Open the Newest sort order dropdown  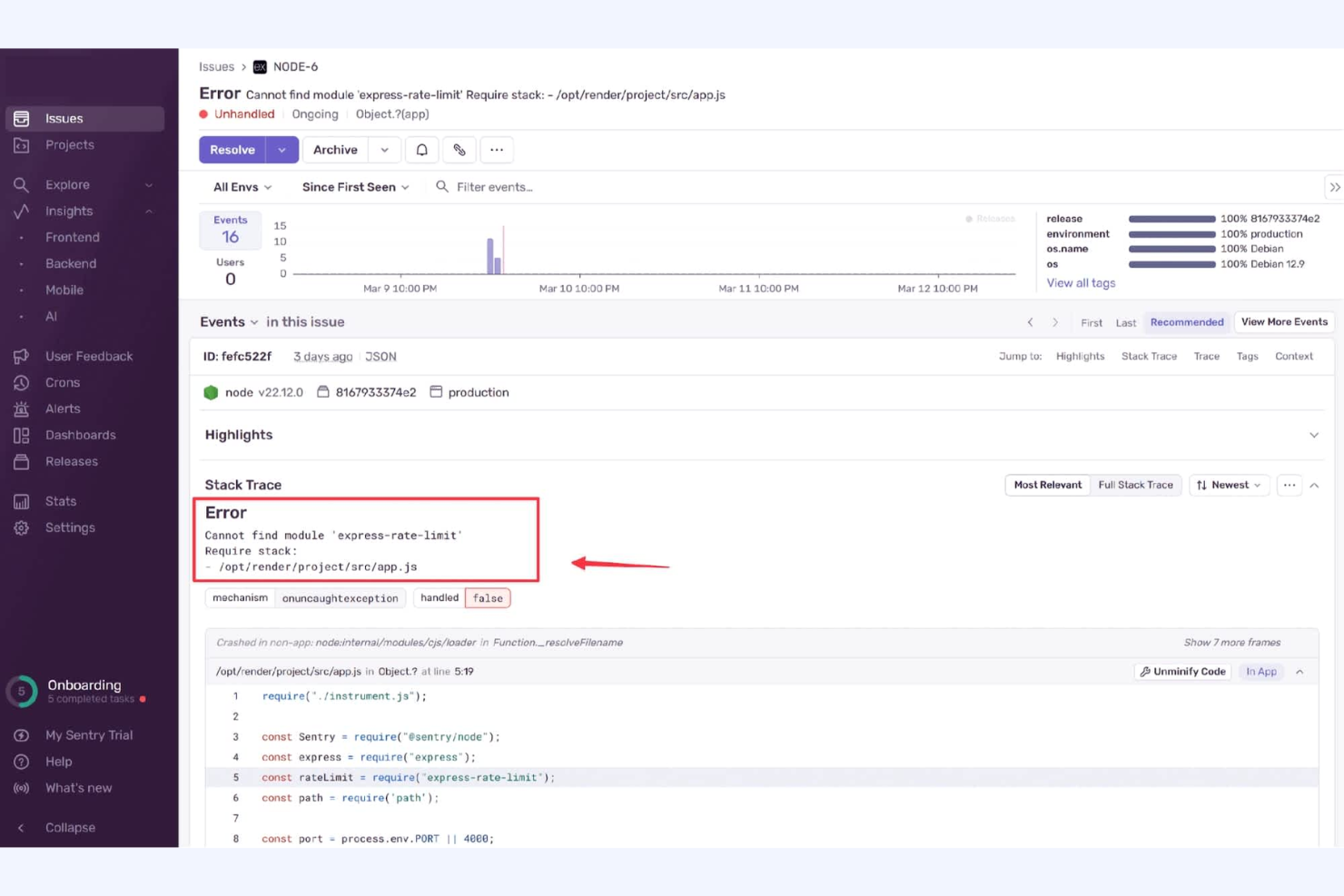click(x=1228, y=485)
